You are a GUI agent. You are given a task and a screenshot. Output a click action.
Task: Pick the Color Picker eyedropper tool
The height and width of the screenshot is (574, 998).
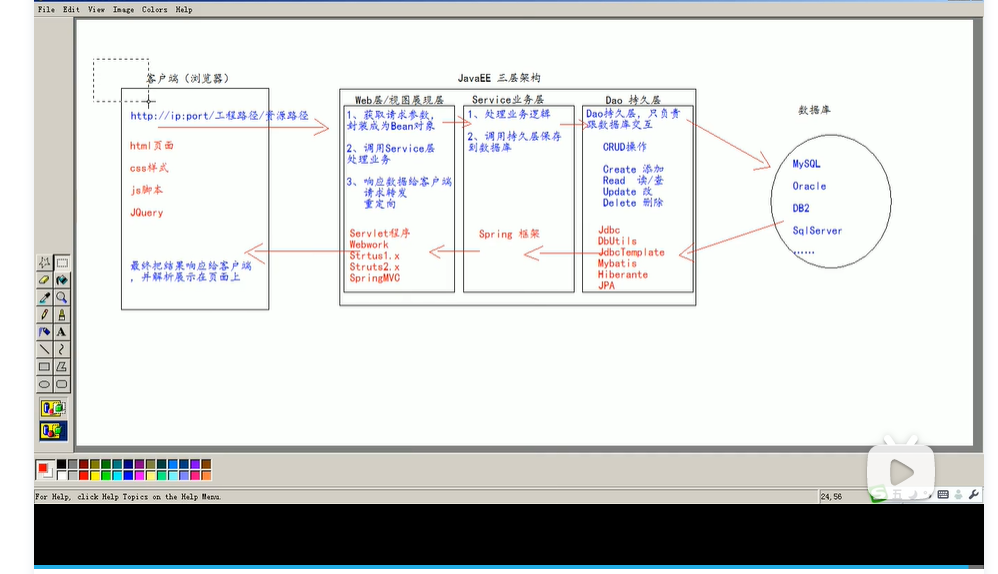(44, 297)
